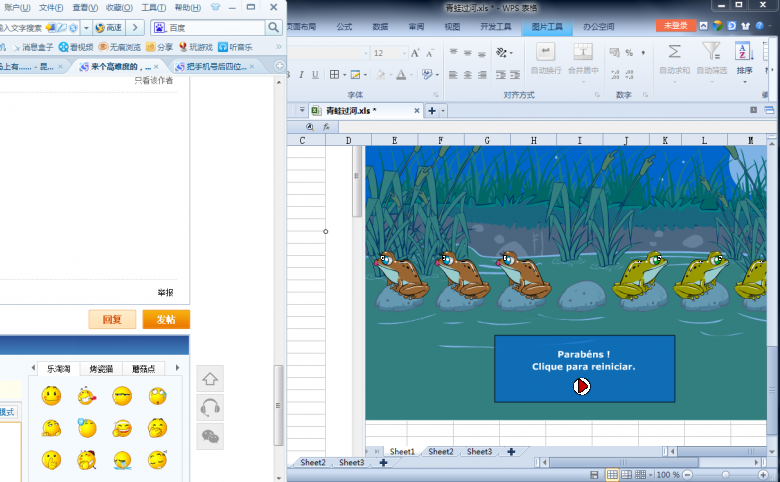Click the headphone icon in browser sidebar
780x482 pixels.
pyautogui.click(x=210, y=408)
